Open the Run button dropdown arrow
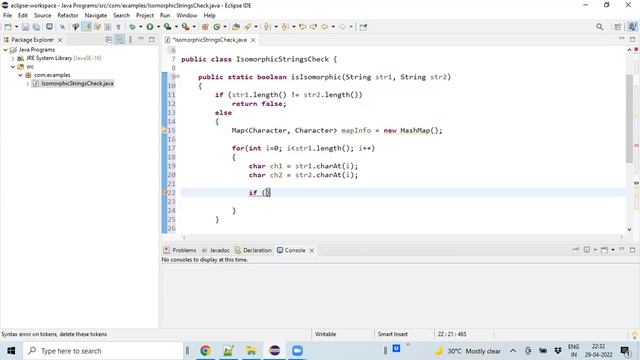 [158, 27]
